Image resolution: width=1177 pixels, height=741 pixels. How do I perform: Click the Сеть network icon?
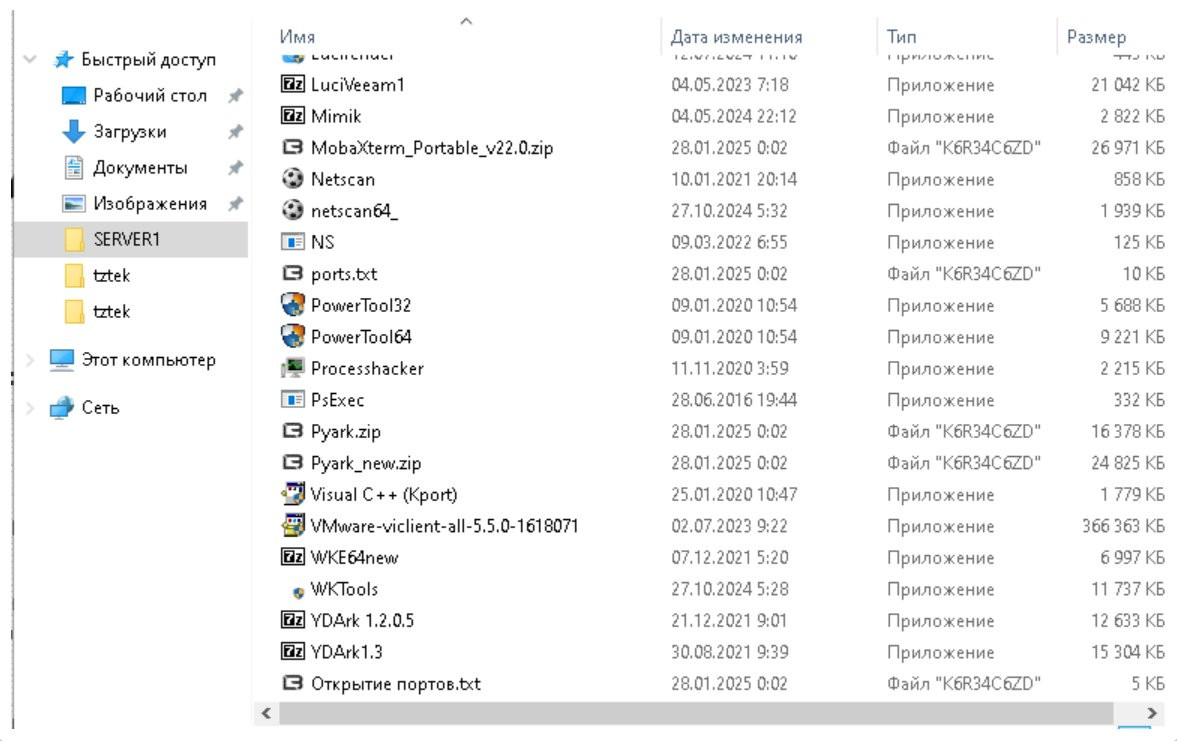[62, 408]
